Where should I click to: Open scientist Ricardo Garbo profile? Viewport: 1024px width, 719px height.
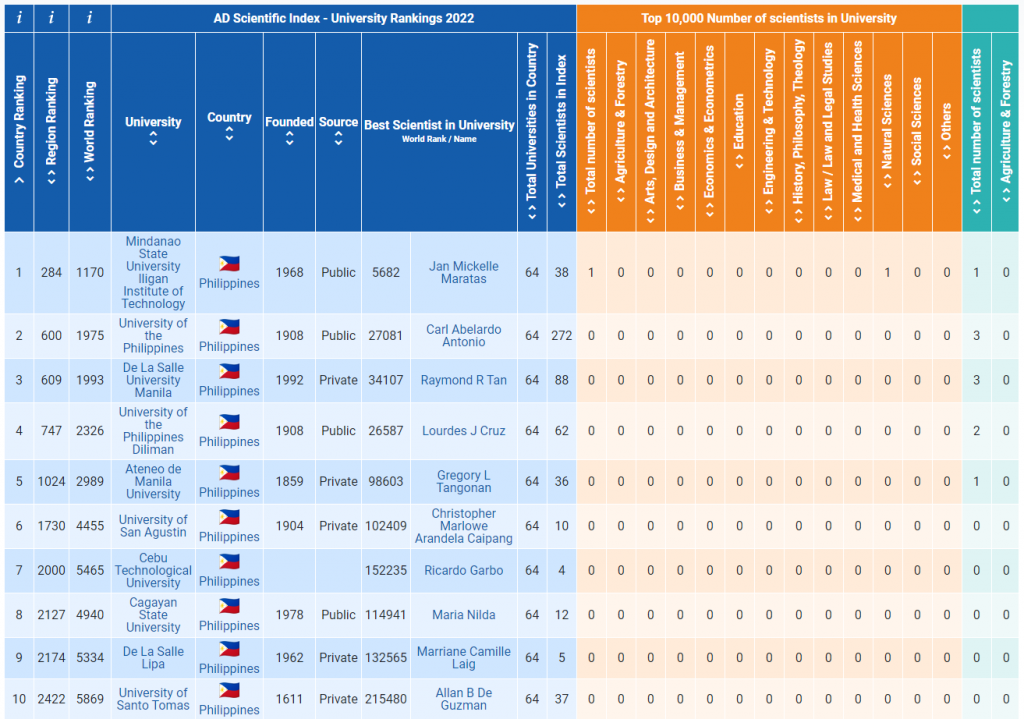[464, 570]
